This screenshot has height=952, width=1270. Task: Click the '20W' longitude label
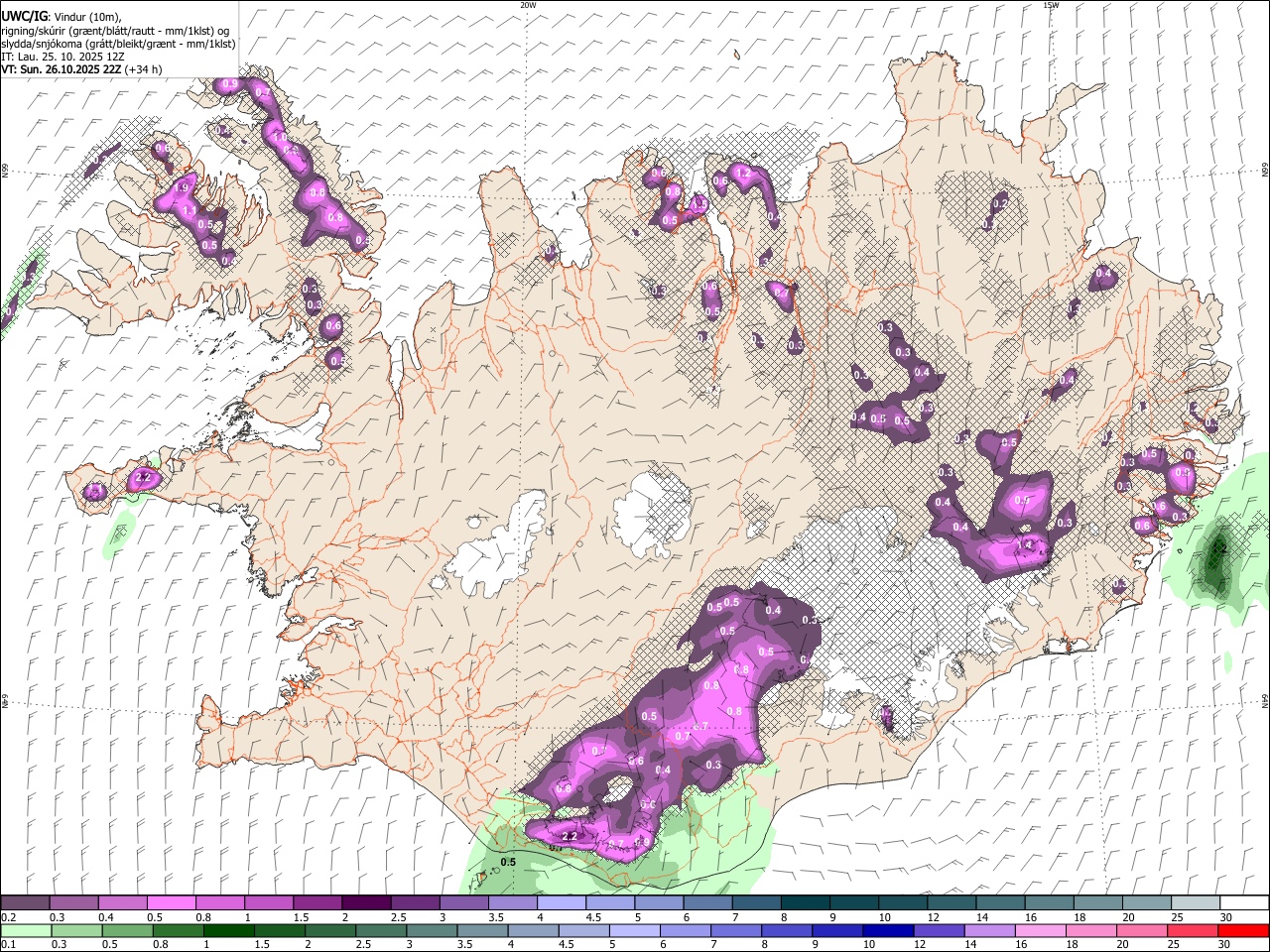pyautogui.click(x=528, y=5)
